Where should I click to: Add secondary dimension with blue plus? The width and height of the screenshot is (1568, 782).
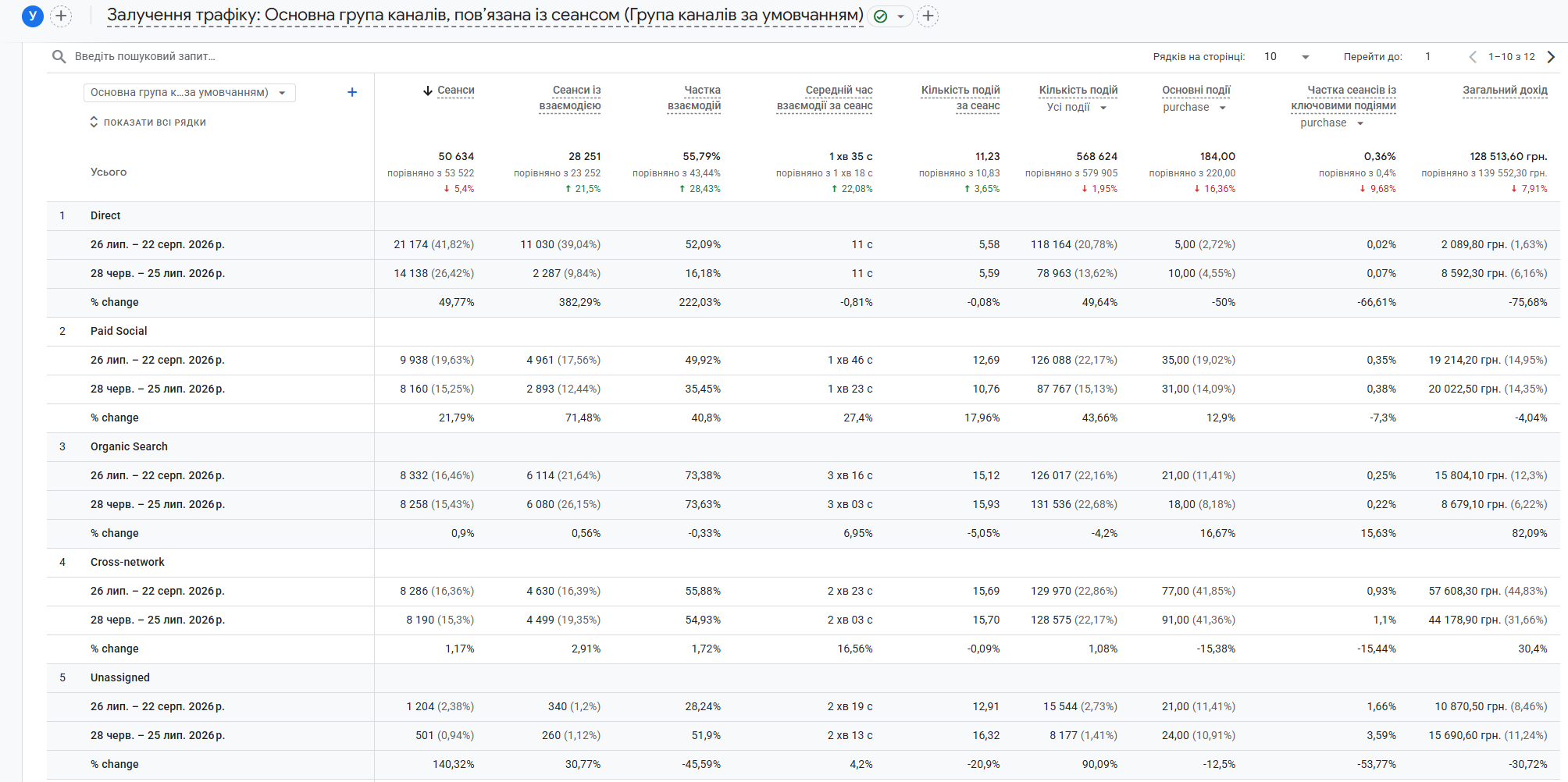(x=352, y=92)
